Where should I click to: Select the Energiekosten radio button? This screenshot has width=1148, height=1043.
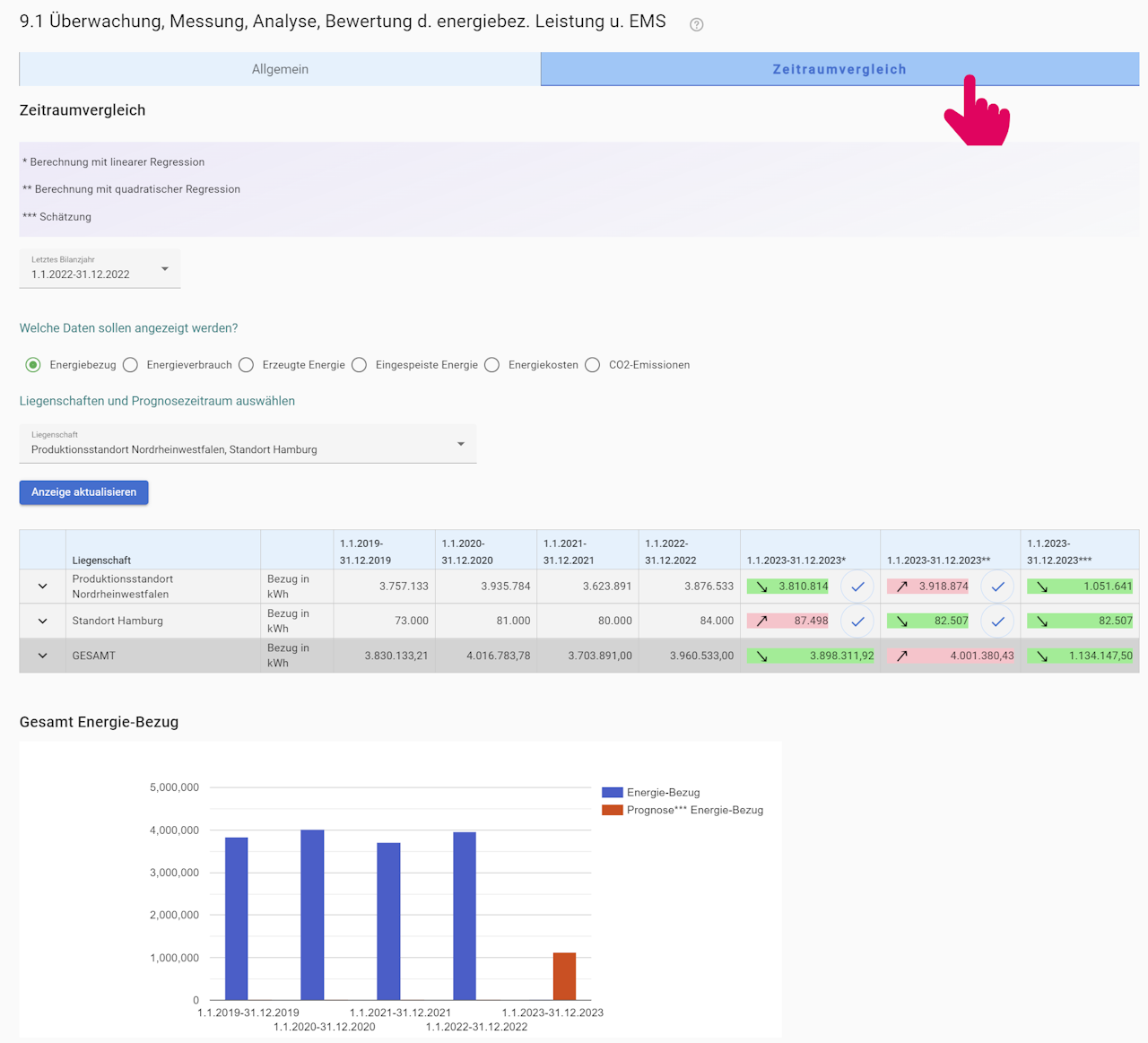(492, 365)
